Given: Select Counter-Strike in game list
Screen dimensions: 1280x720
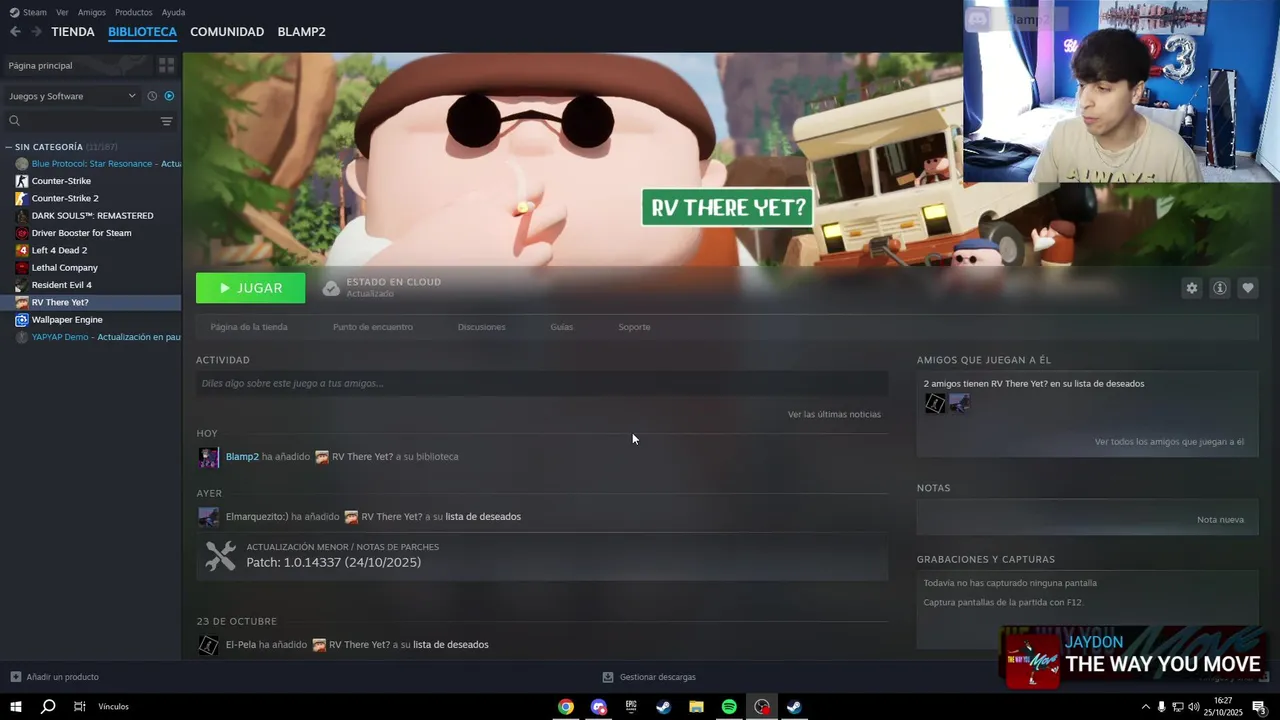Looking at the screenshot, I should 61,181.
